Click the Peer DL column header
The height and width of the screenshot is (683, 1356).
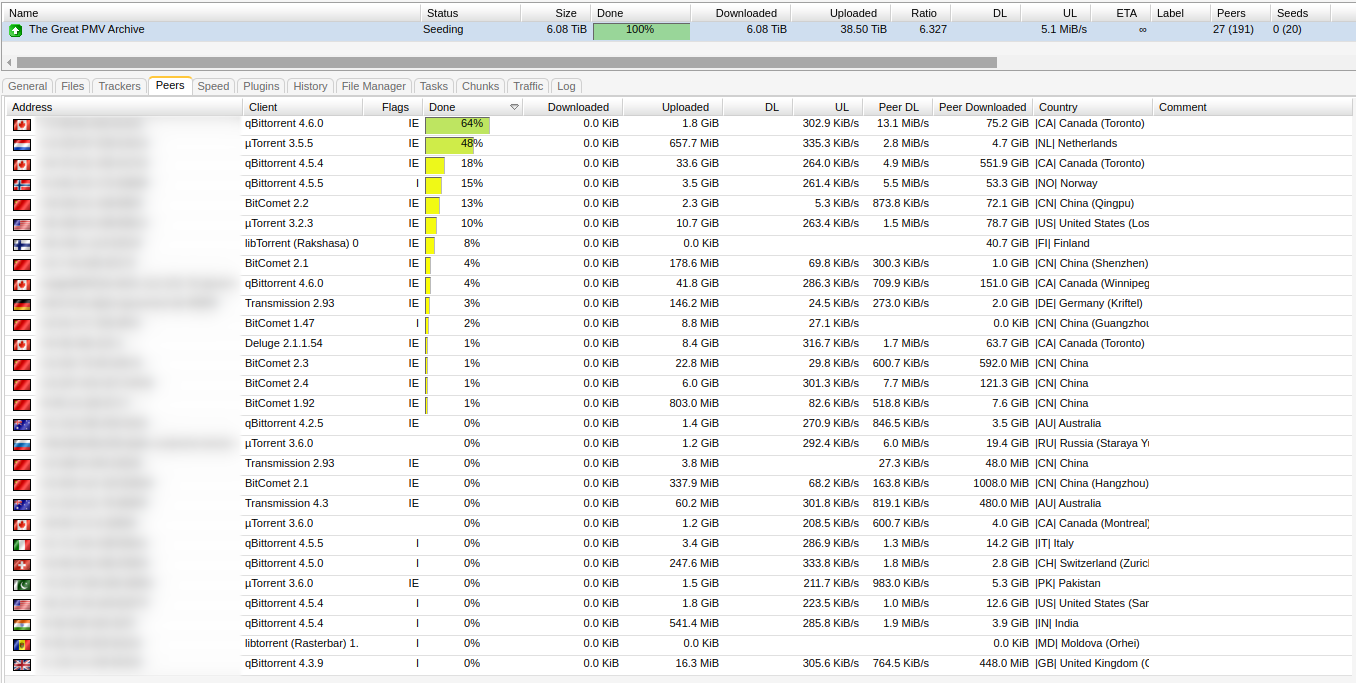pyautogui.click(x=898, y=107)
